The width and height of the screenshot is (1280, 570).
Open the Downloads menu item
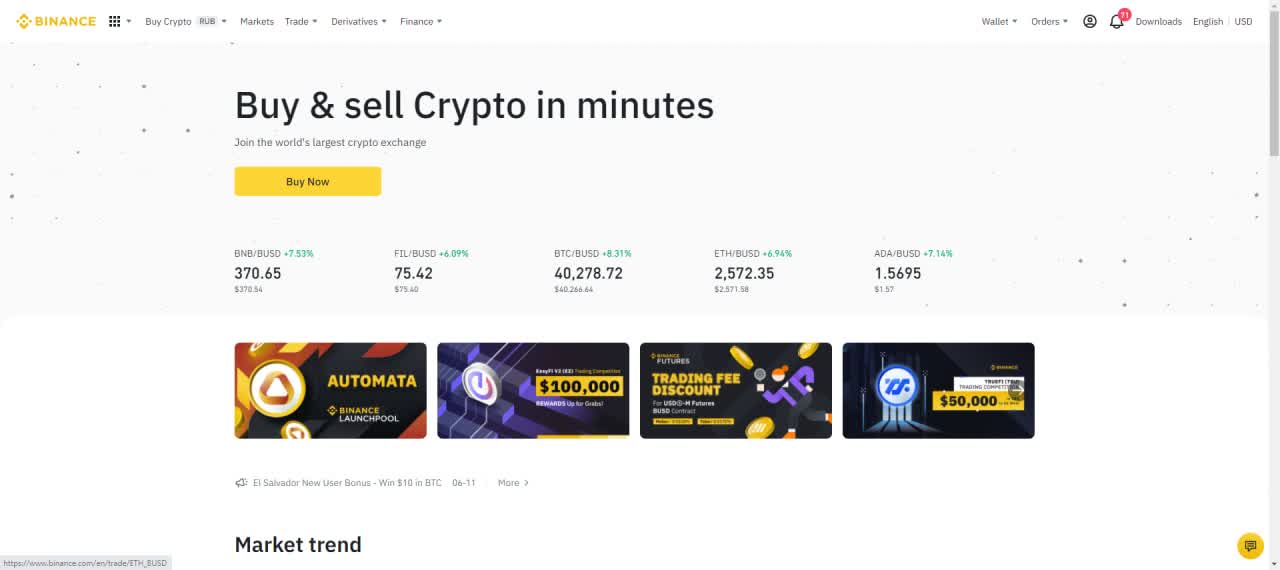[x=1158, y=21]
